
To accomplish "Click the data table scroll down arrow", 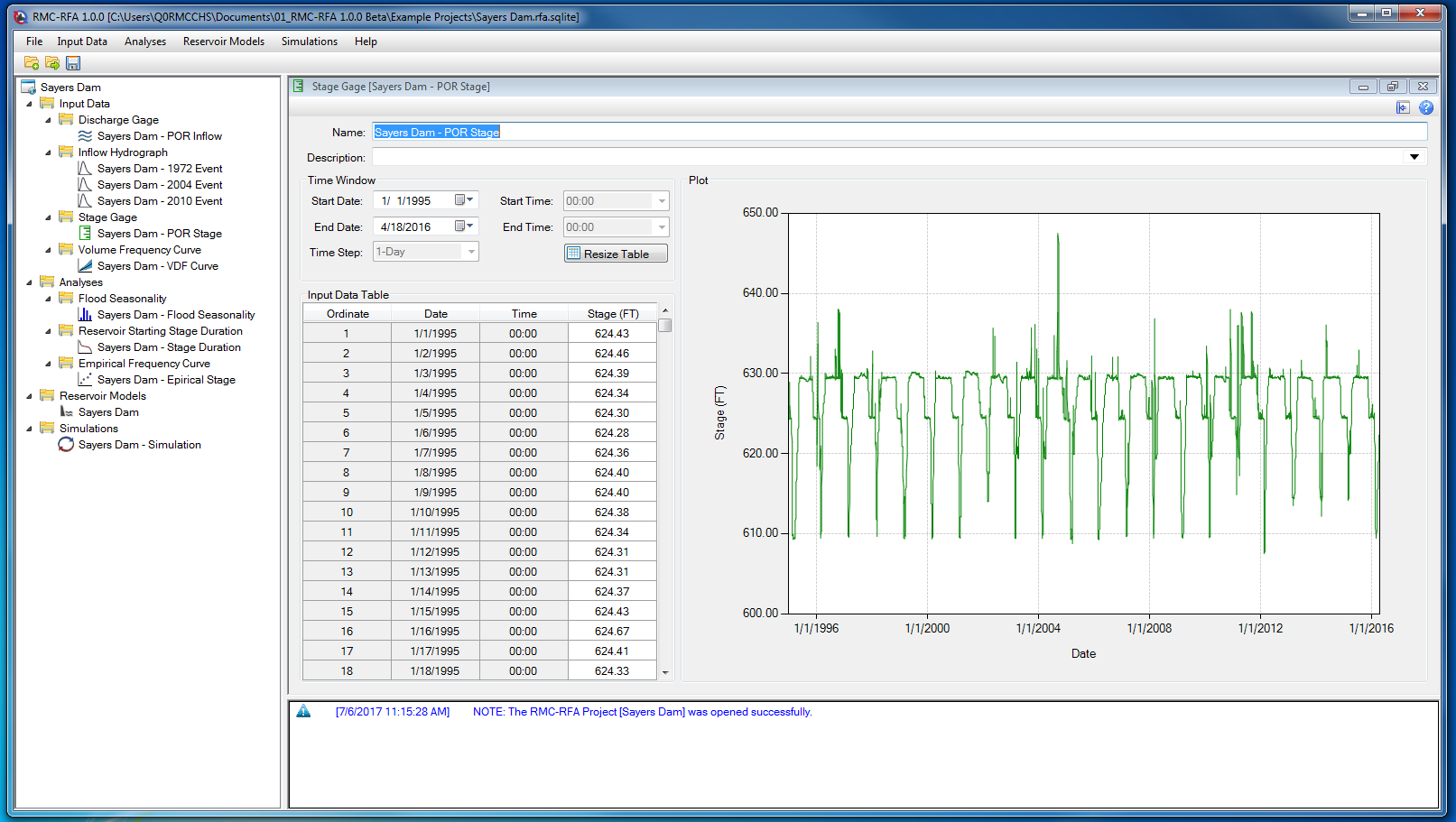I will (665, 672).
